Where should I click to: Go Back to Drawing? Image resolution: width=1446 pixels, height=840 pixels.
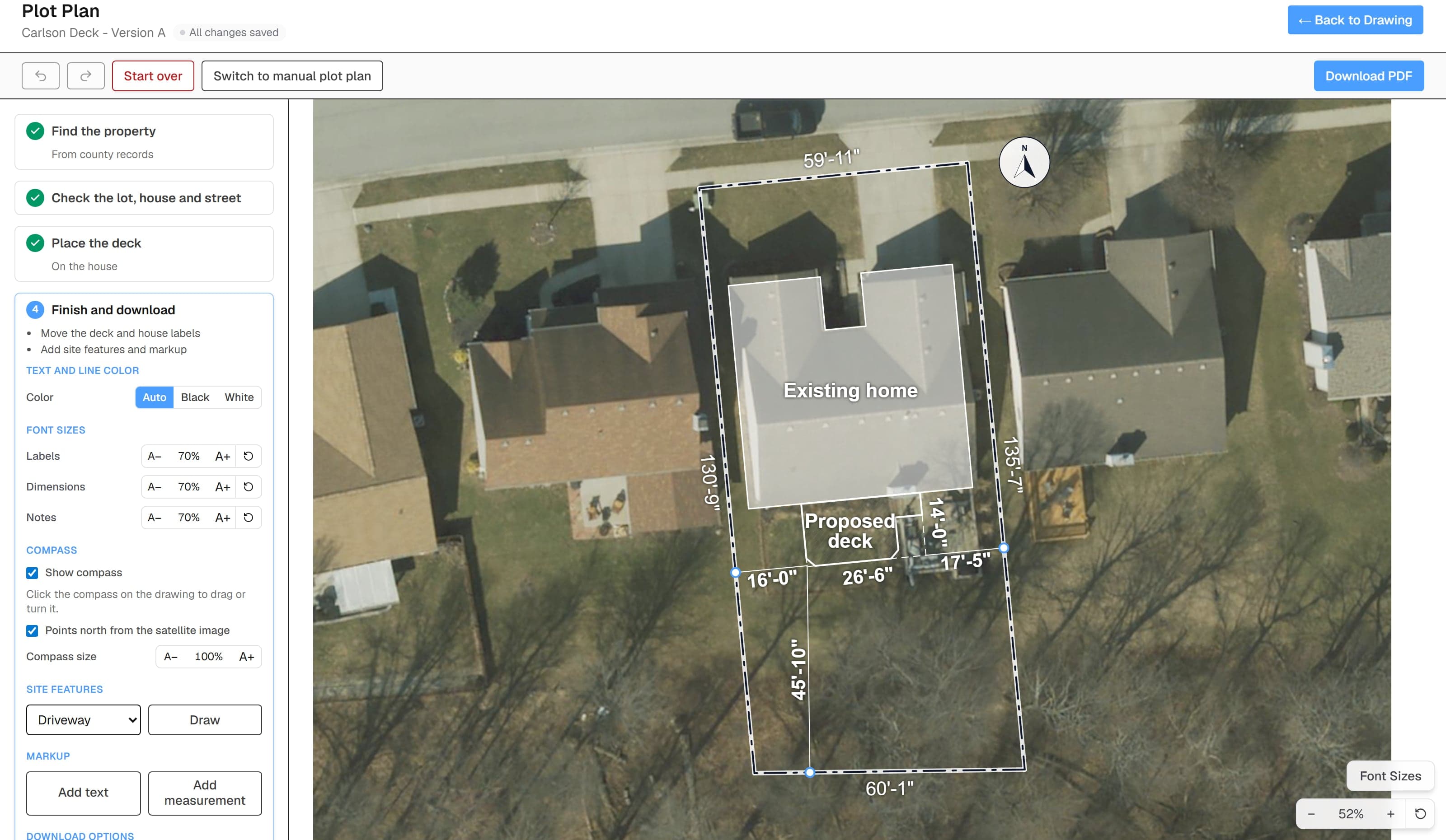(x=1355, y=20)
